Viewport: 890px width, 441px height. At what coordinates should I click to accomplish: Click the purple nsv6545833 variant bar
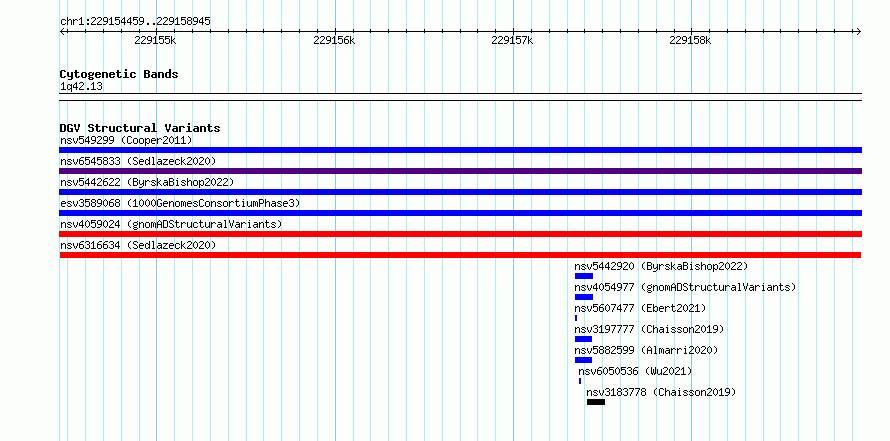(460, 171)
